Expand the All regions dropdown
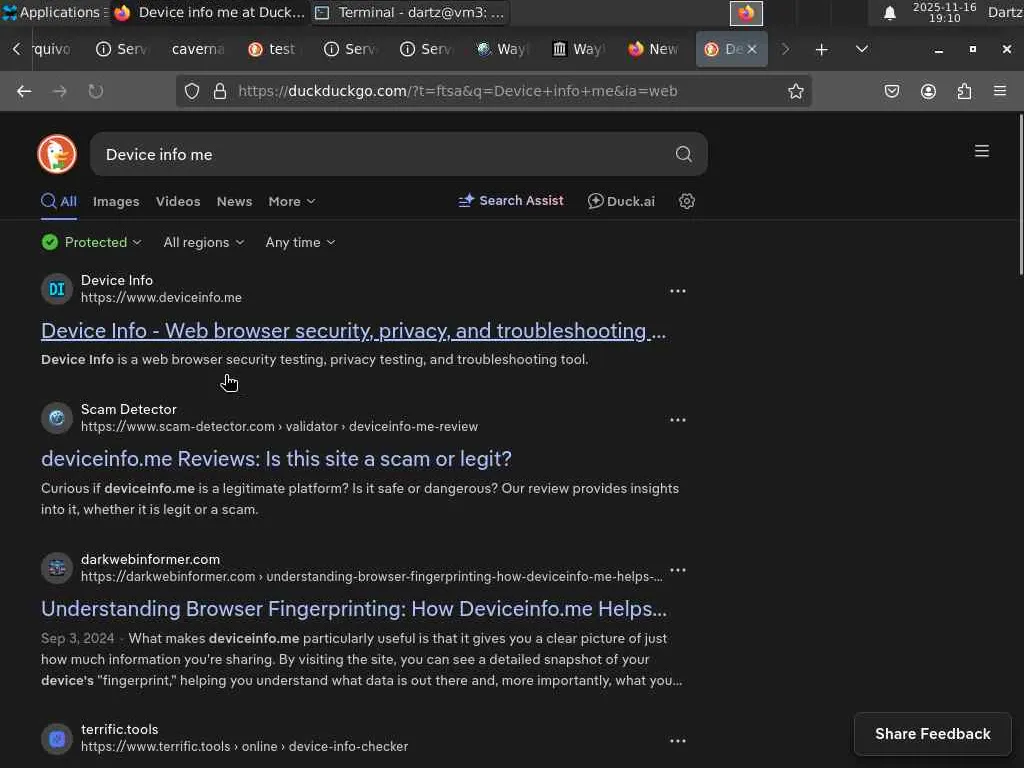 204,242
